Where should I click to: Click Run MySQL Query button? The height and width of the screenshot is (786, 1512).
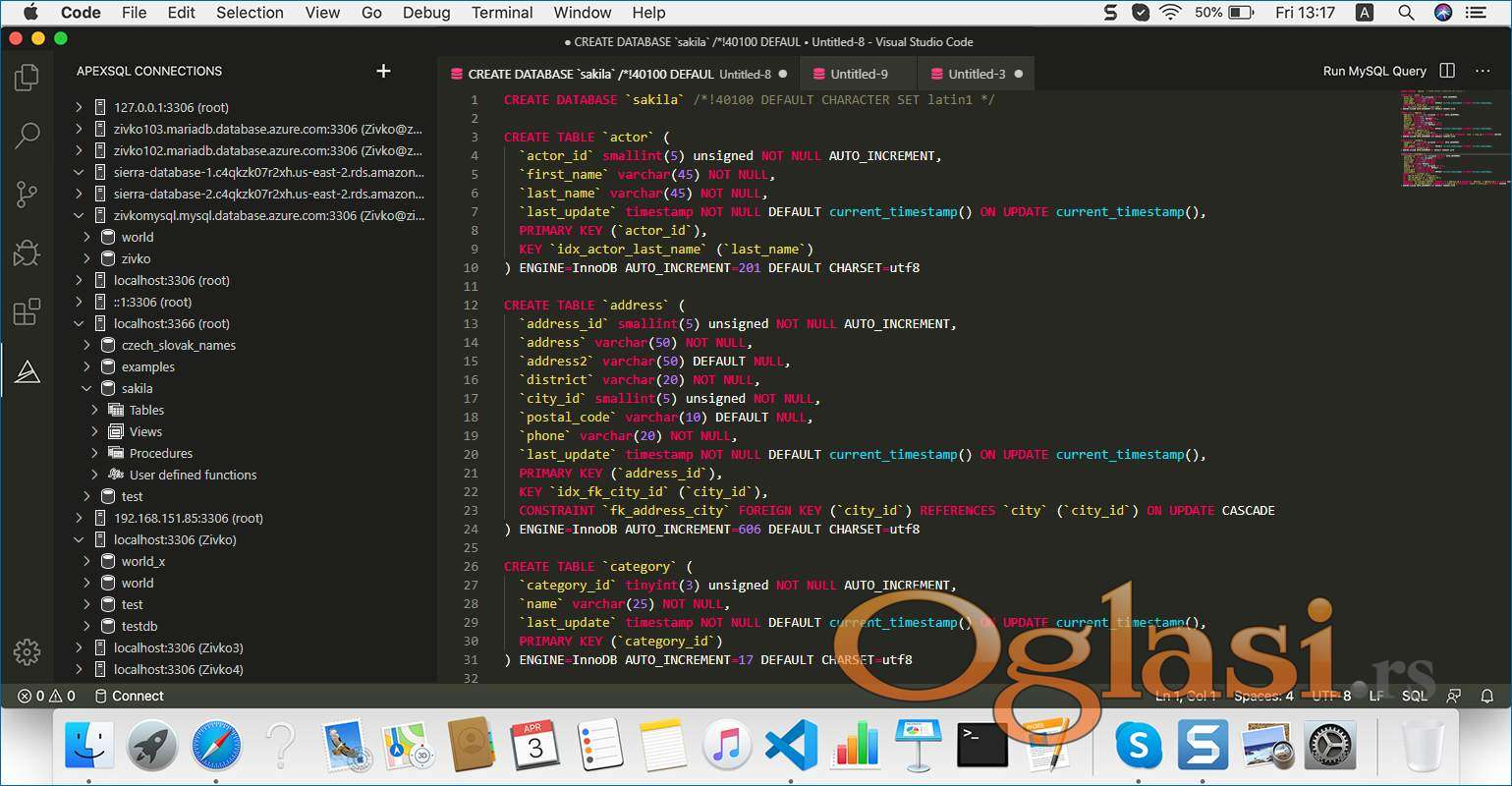pyautogui.click(x=1373, y=71)
